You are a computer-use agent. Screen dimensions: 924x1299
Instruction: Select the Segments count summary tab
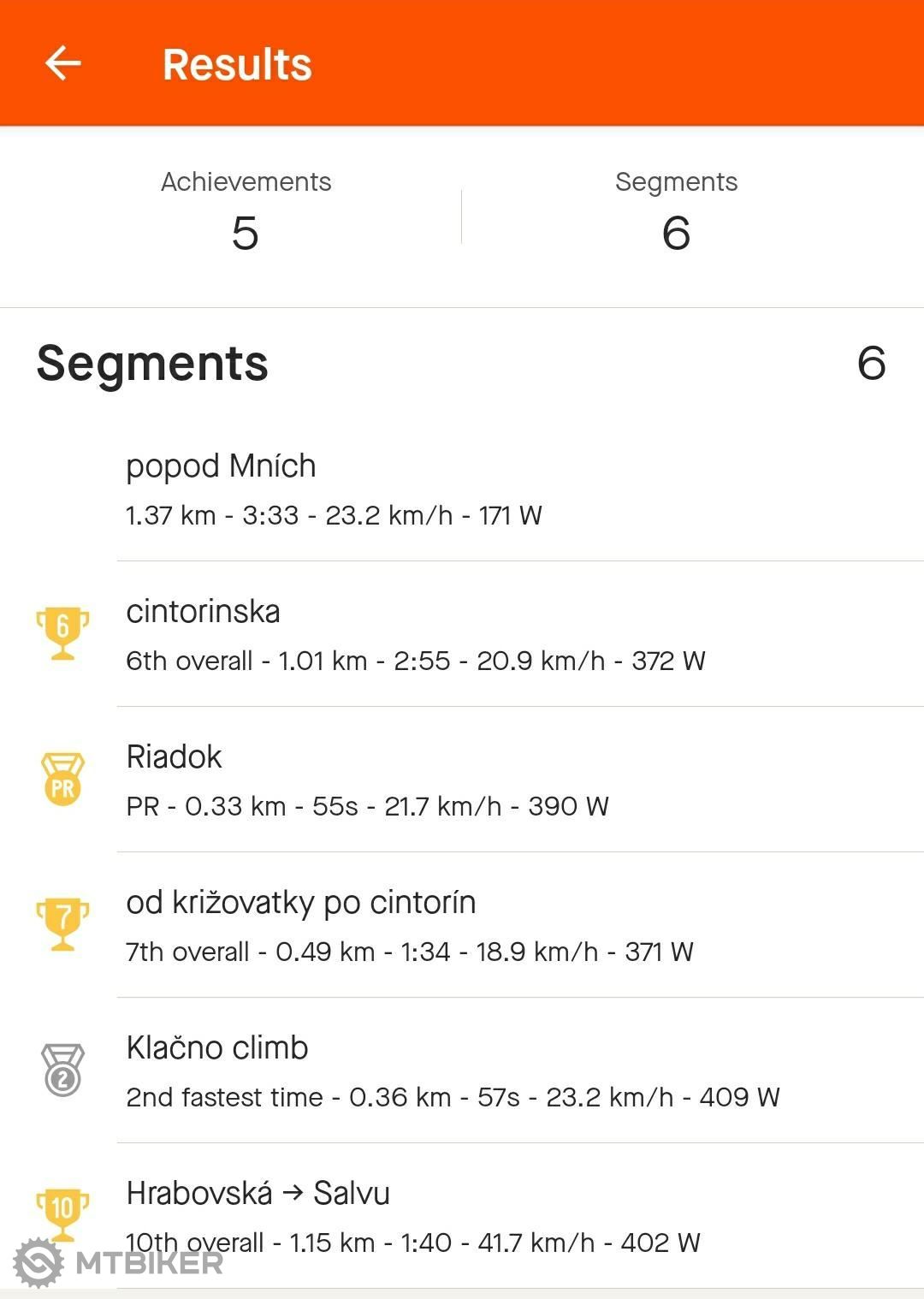pos(676,214)
